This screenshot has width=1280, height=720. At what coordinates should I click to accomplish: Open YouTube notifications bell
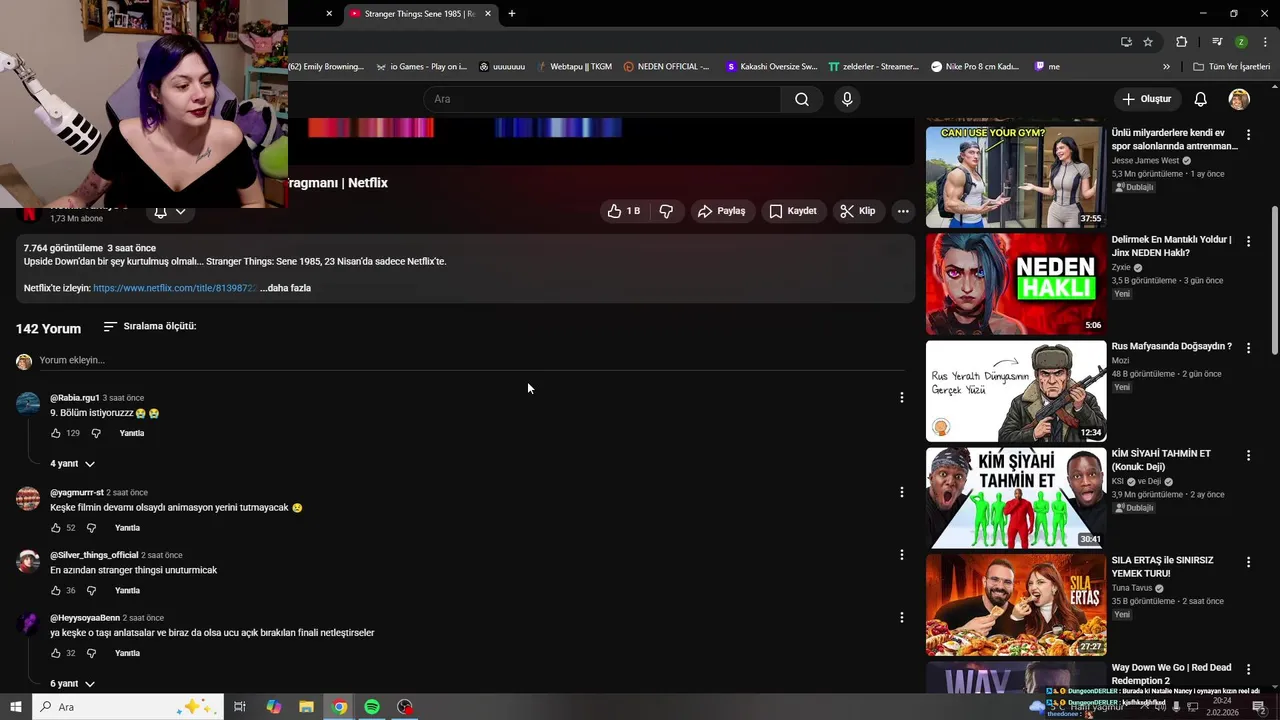[x=1200, y=99]
